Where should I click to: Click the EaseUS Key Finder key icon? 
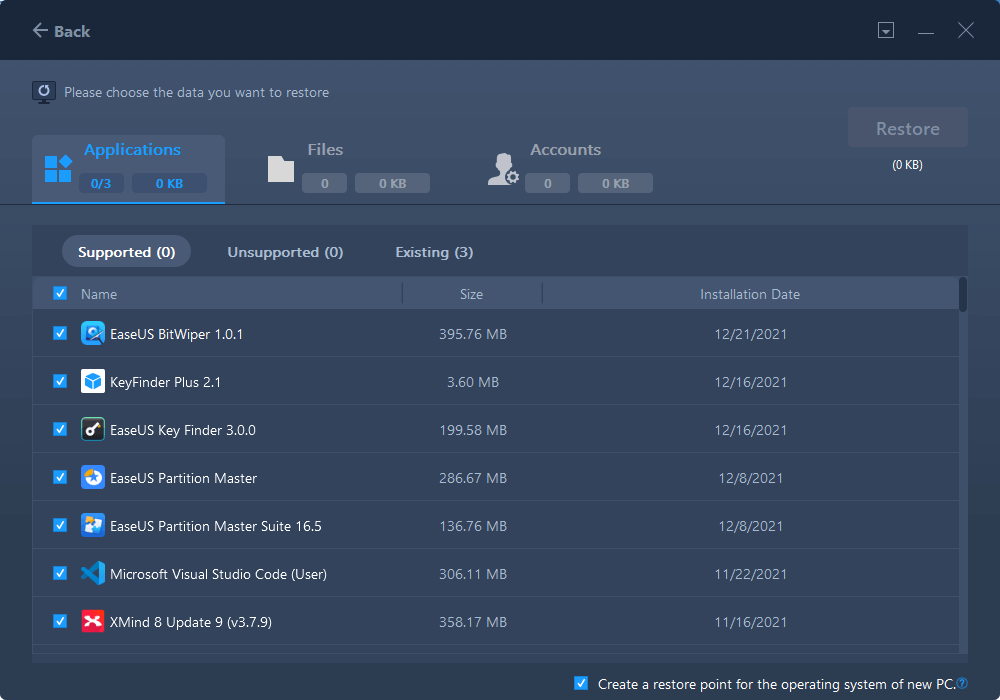pyautogui.click(x=93, y=429)
